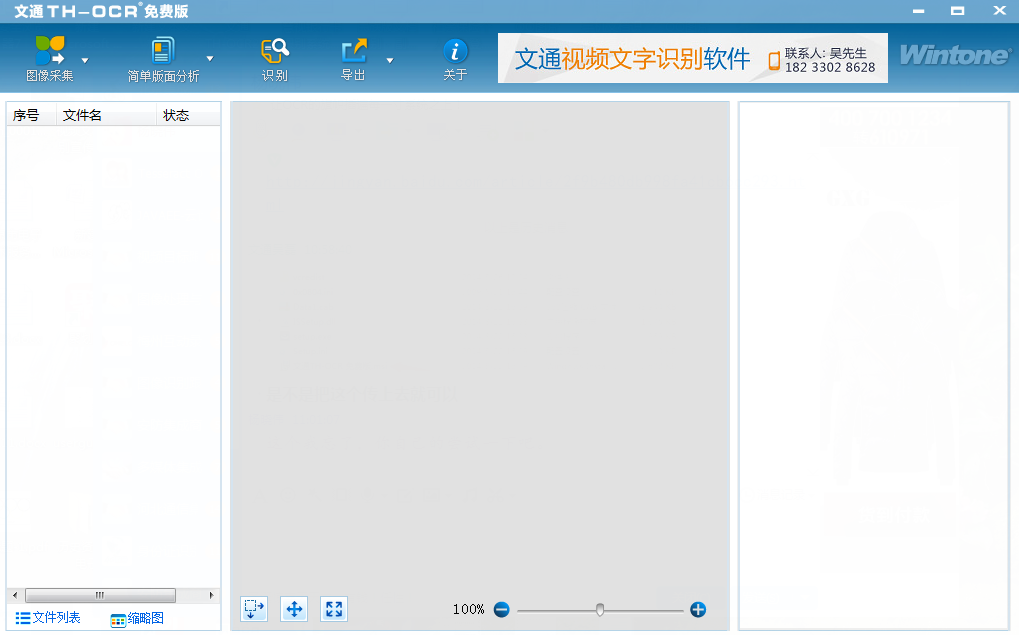Viewport: 1019px width, 635px height.
Task: Expand the 简单版面分析 dropdown arrow
Action: 210,59
